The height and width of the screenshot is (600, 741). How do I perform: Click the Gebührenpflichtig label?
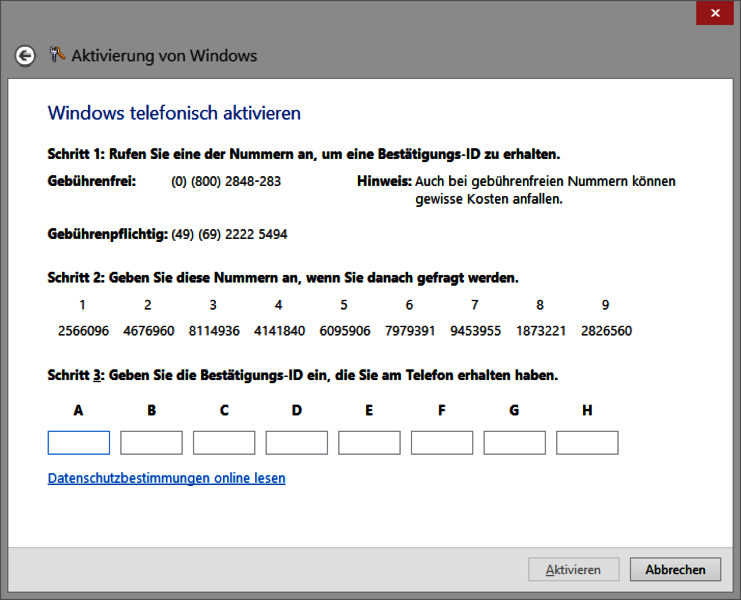coord(108,234)
